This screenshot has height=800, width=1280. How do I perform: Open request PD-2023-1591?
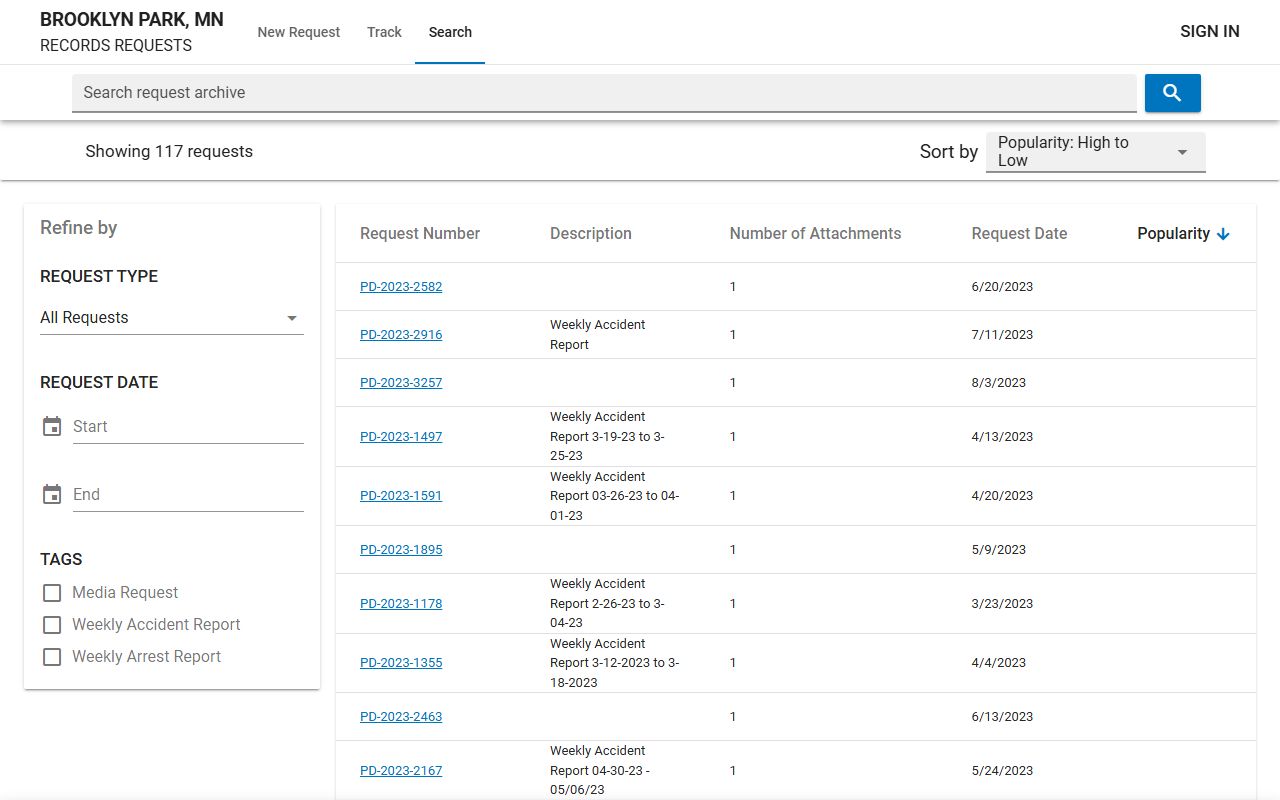coord(401,496)
